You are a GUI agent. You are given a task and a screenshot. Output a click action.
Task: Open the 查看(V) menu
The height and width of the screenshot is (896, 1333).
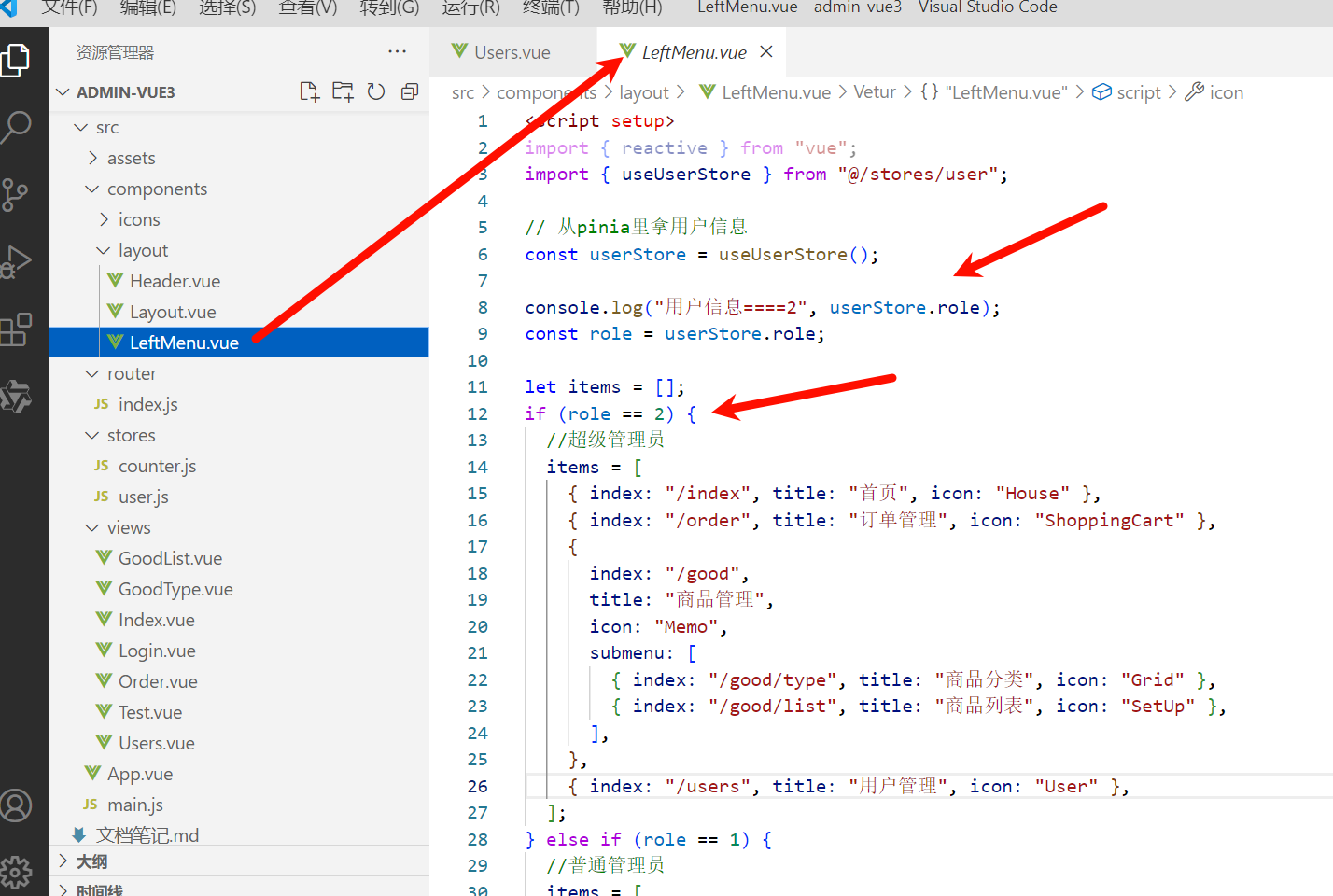[x=308, y=7]
